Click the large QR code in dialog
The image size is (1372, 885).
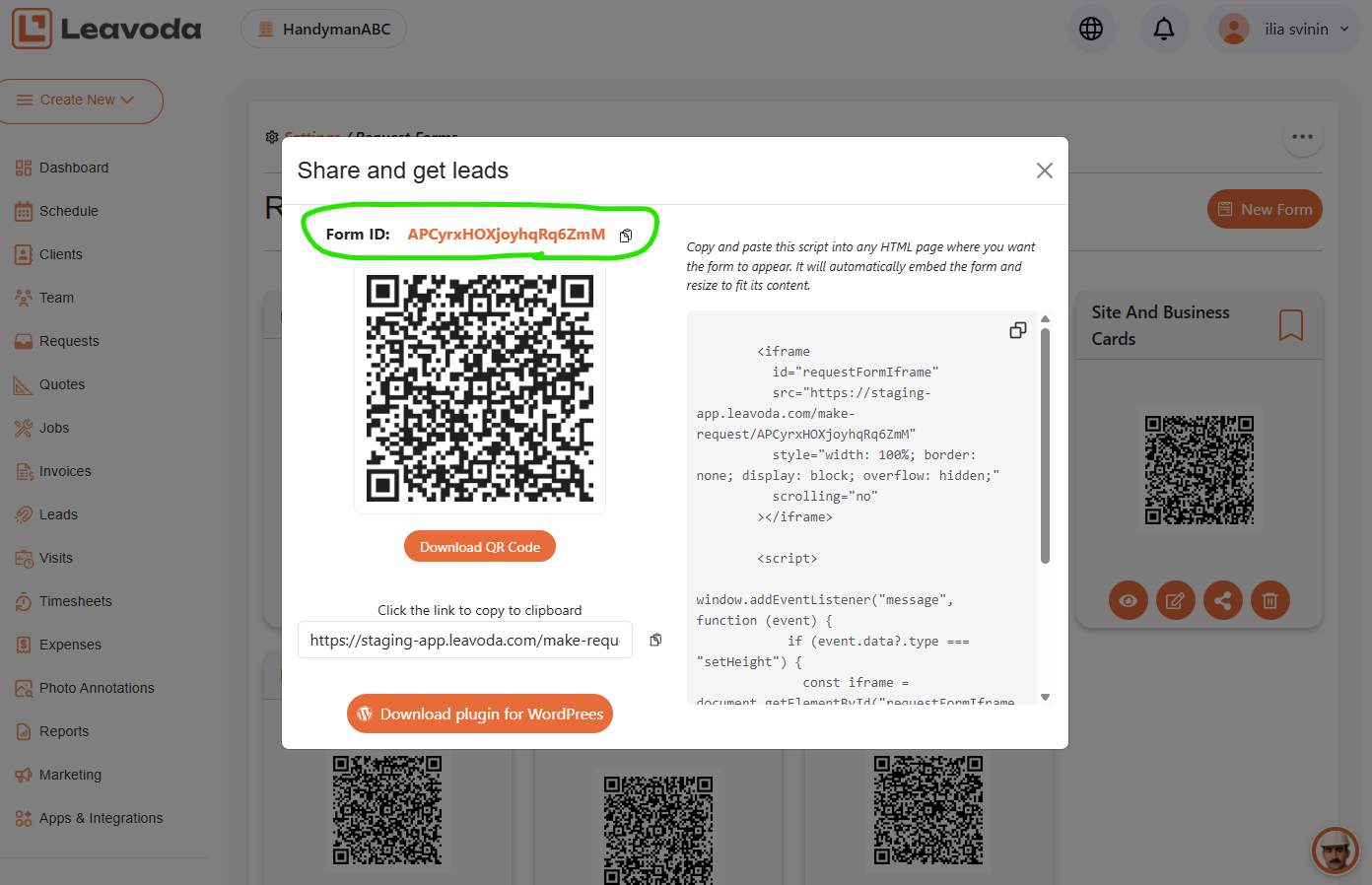click(480, 388)
